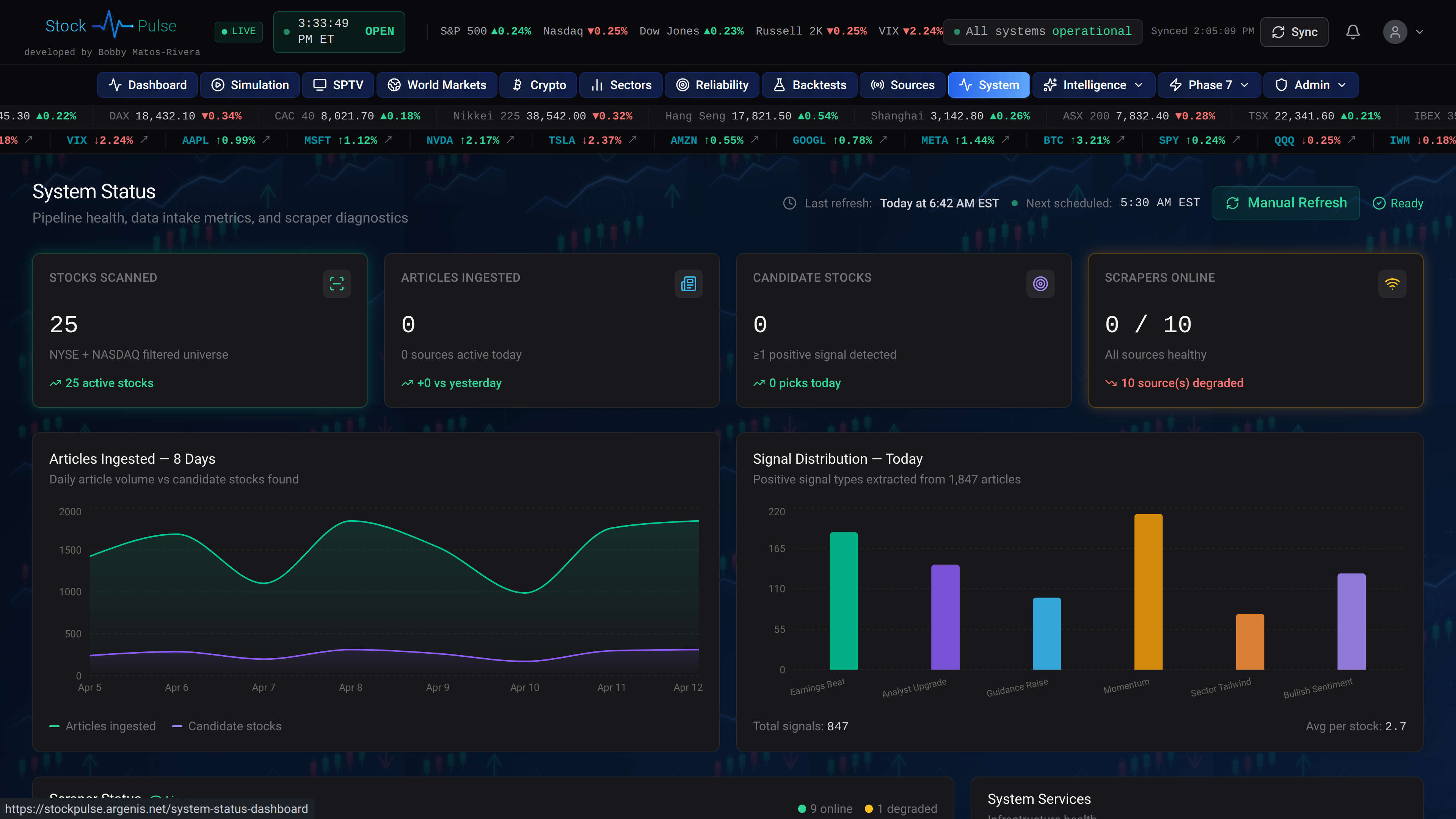Click the Nasdaq index quote
The width and height of the screenshot is (1456, 819).
point(585,31)
